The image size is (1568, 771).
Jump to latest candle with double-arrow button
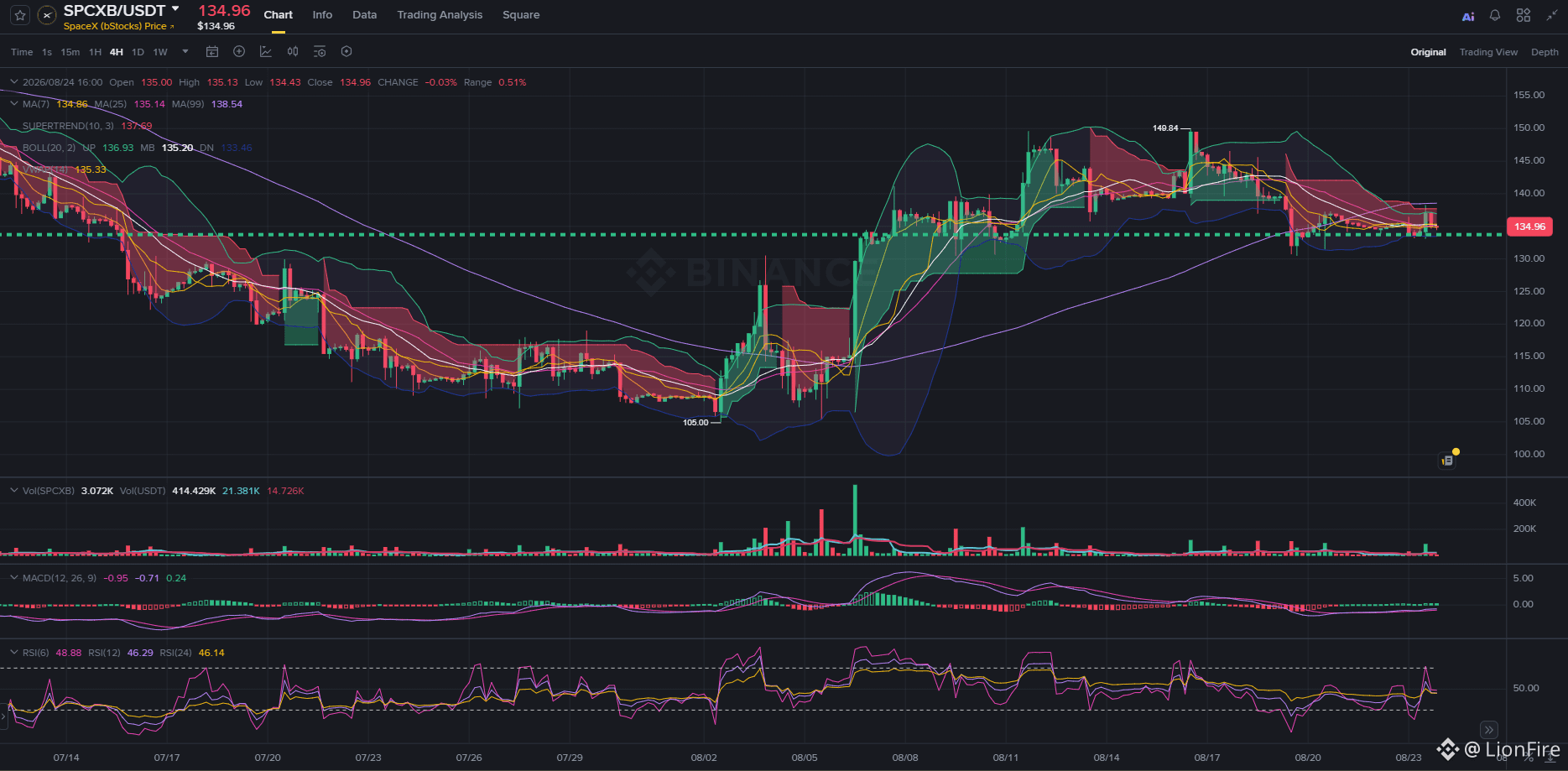(1488, 730)
